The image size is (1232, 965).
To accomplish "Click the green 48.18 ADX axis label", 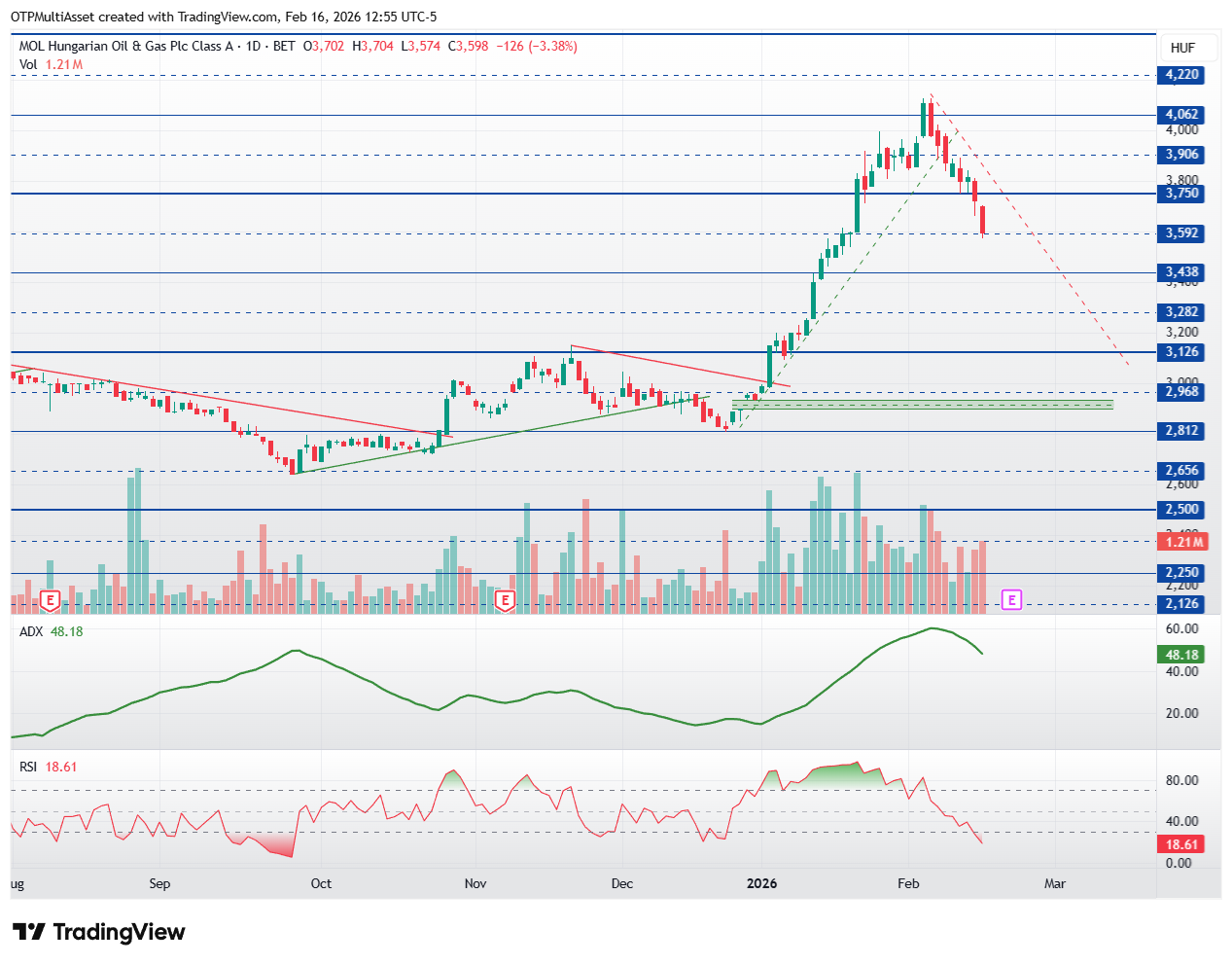I will [x=1182, y=655].
